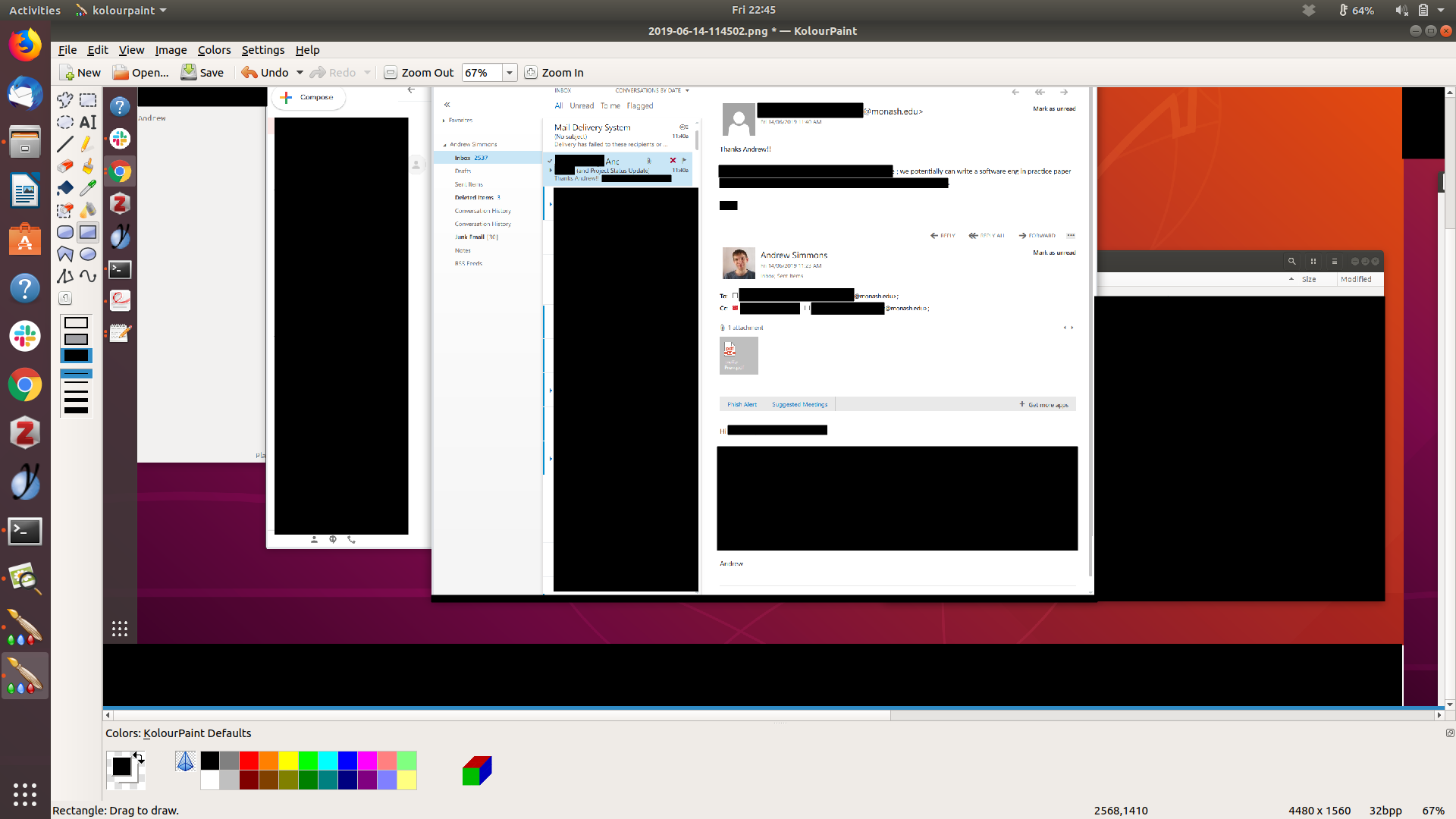Select the Text tool
The width and height of the screenshot is (1456, 819).
click(x=88, y=122)
